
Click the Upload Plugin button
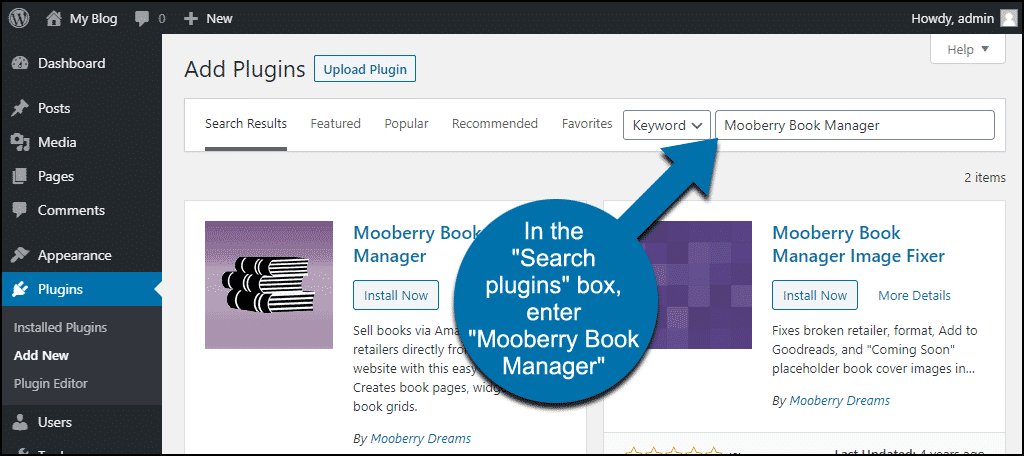click(365, 69)
